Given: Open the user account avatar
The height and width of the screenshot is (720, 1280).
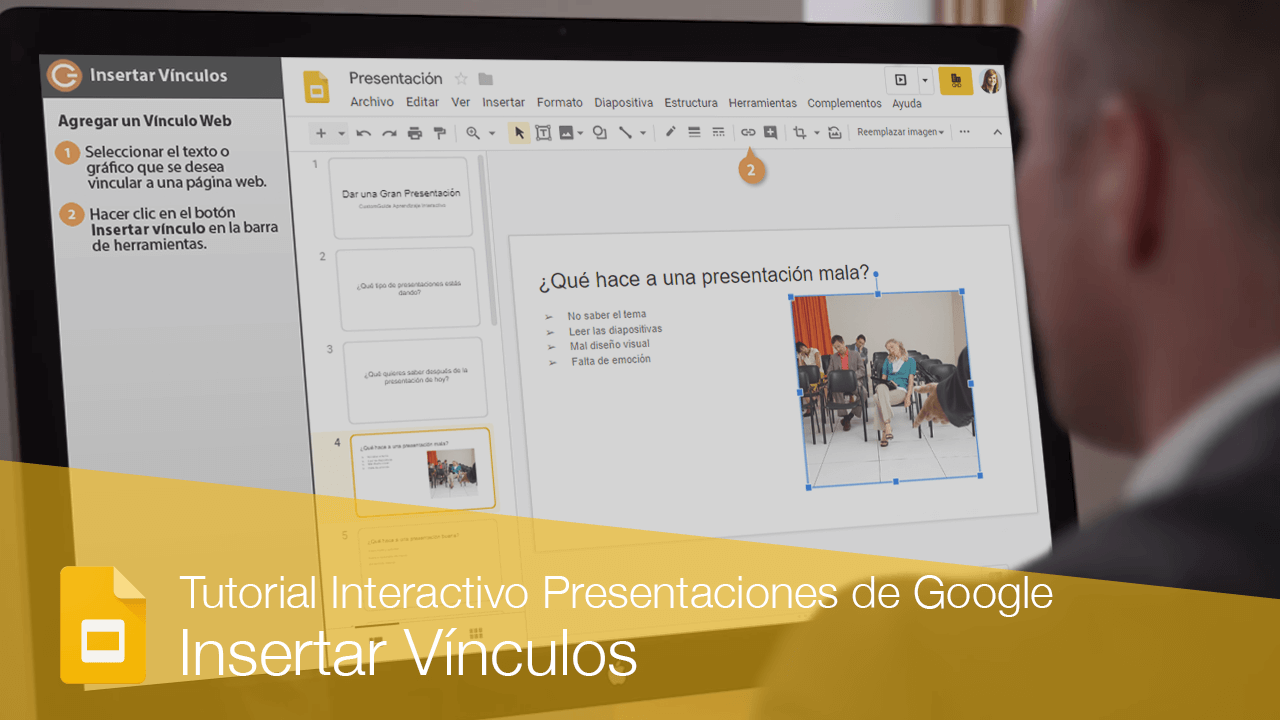Looking at the screenshot, I should [990, 81].
